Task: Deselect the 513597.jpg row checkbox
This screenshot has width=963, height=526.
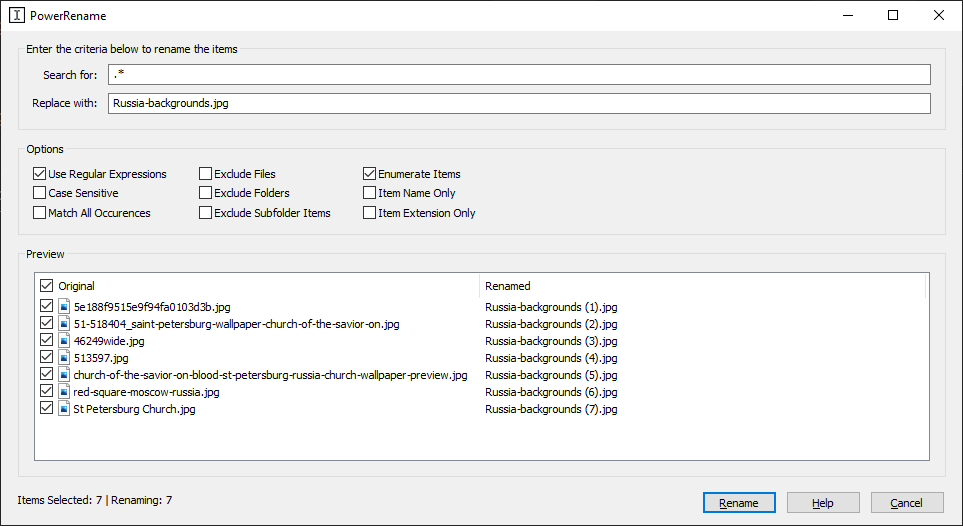Action: click(46, 358)
